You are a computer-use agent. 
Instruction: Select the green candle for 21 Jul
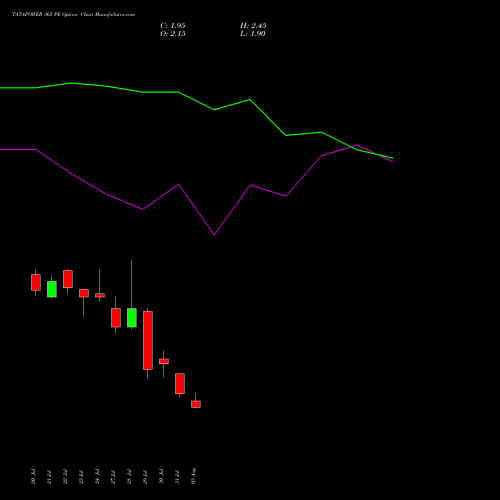tap(52, 289)
